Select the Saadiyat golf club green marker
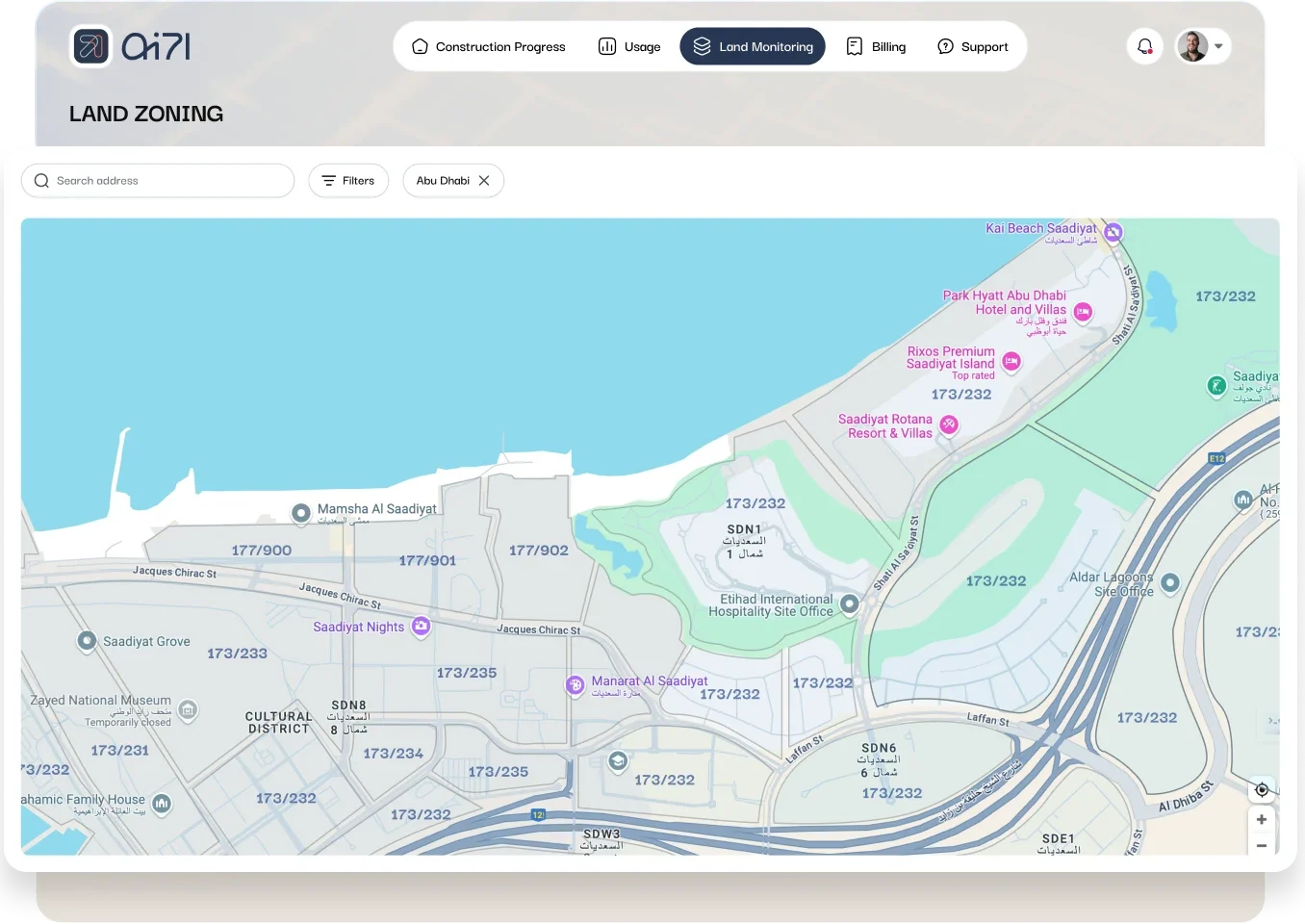 tap(1216, 386)
